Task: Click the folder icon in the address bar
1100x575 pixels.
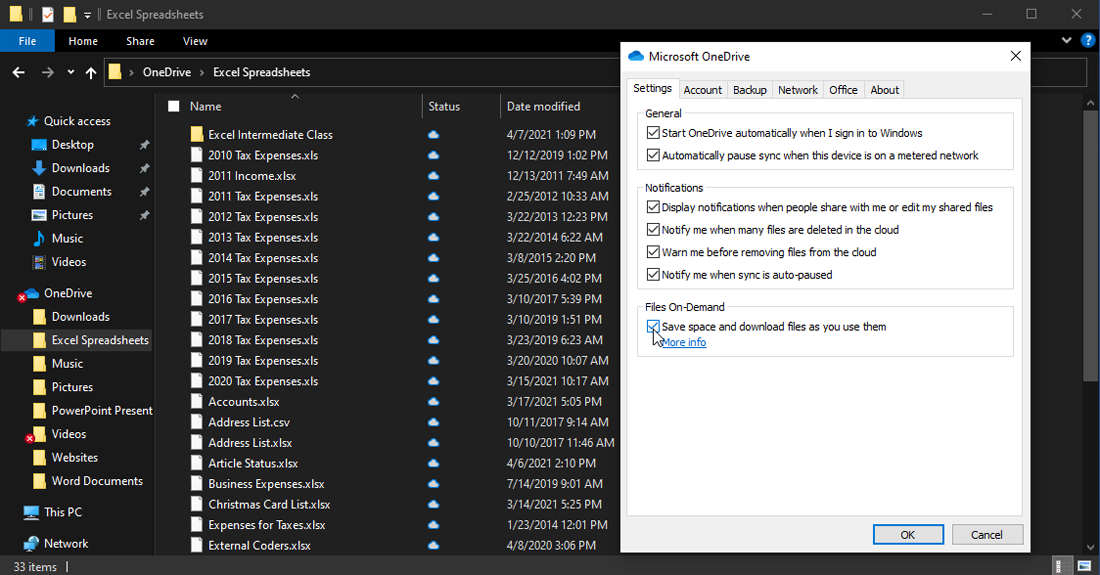Action: pyautogui.click(x=115, y=72)
